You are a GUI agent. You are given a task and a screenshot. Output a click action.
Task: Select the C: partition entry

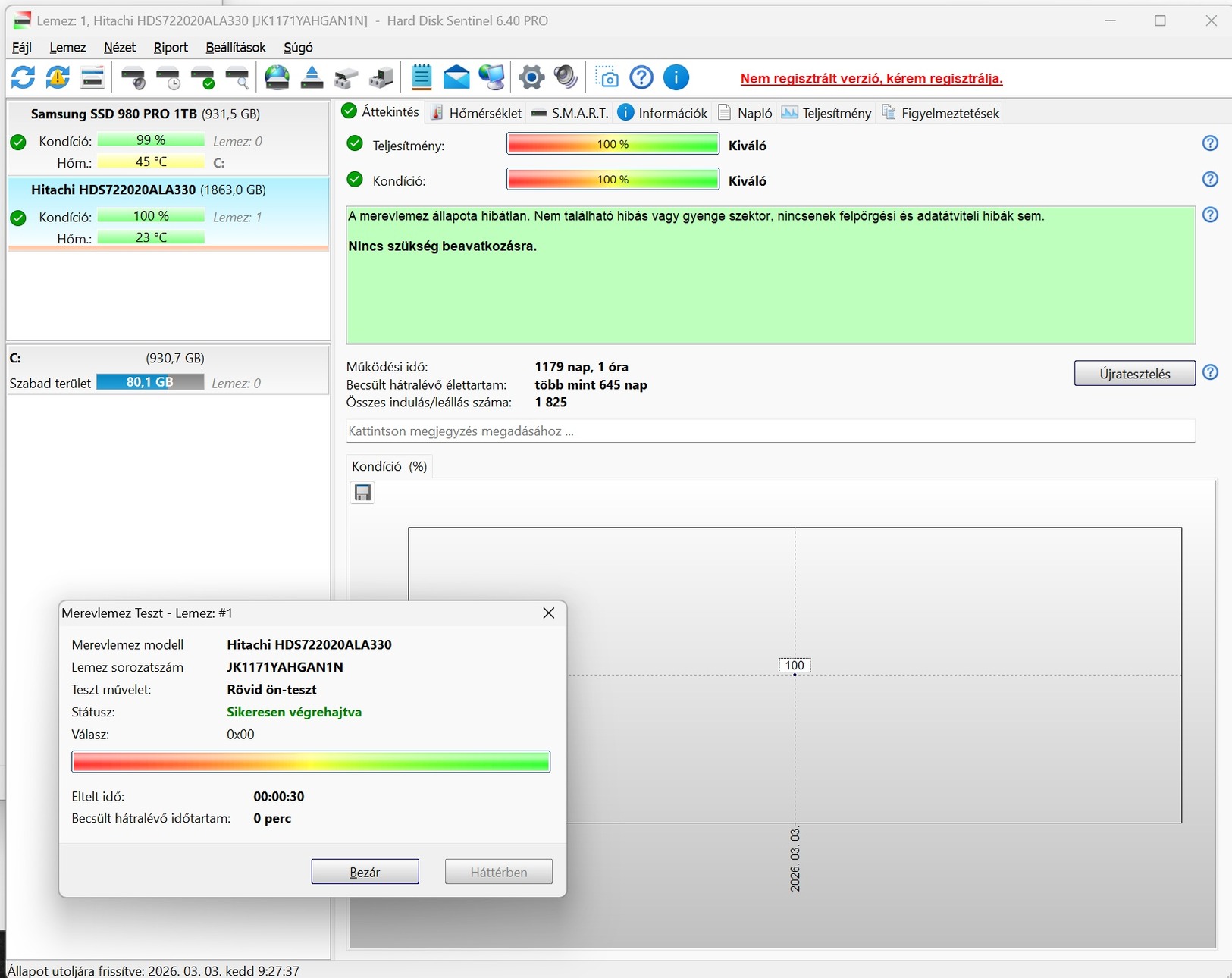pyautogui.click(x=168, y=370)
